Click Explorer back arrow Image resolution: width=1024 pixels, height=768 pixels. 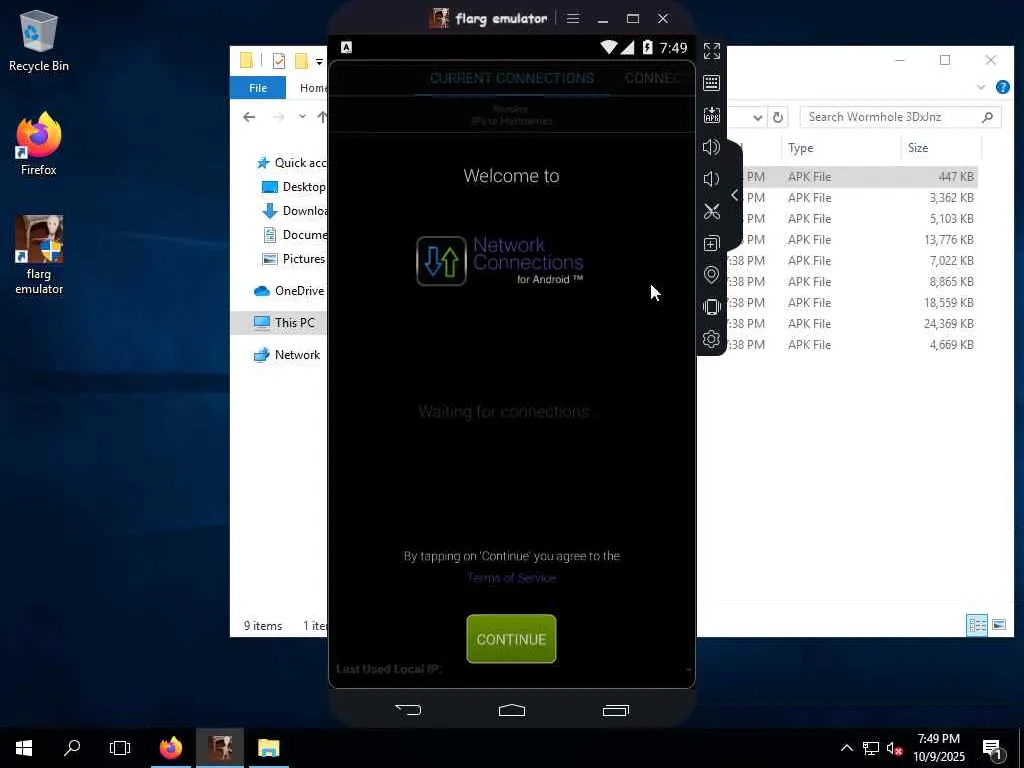(249, 118)
